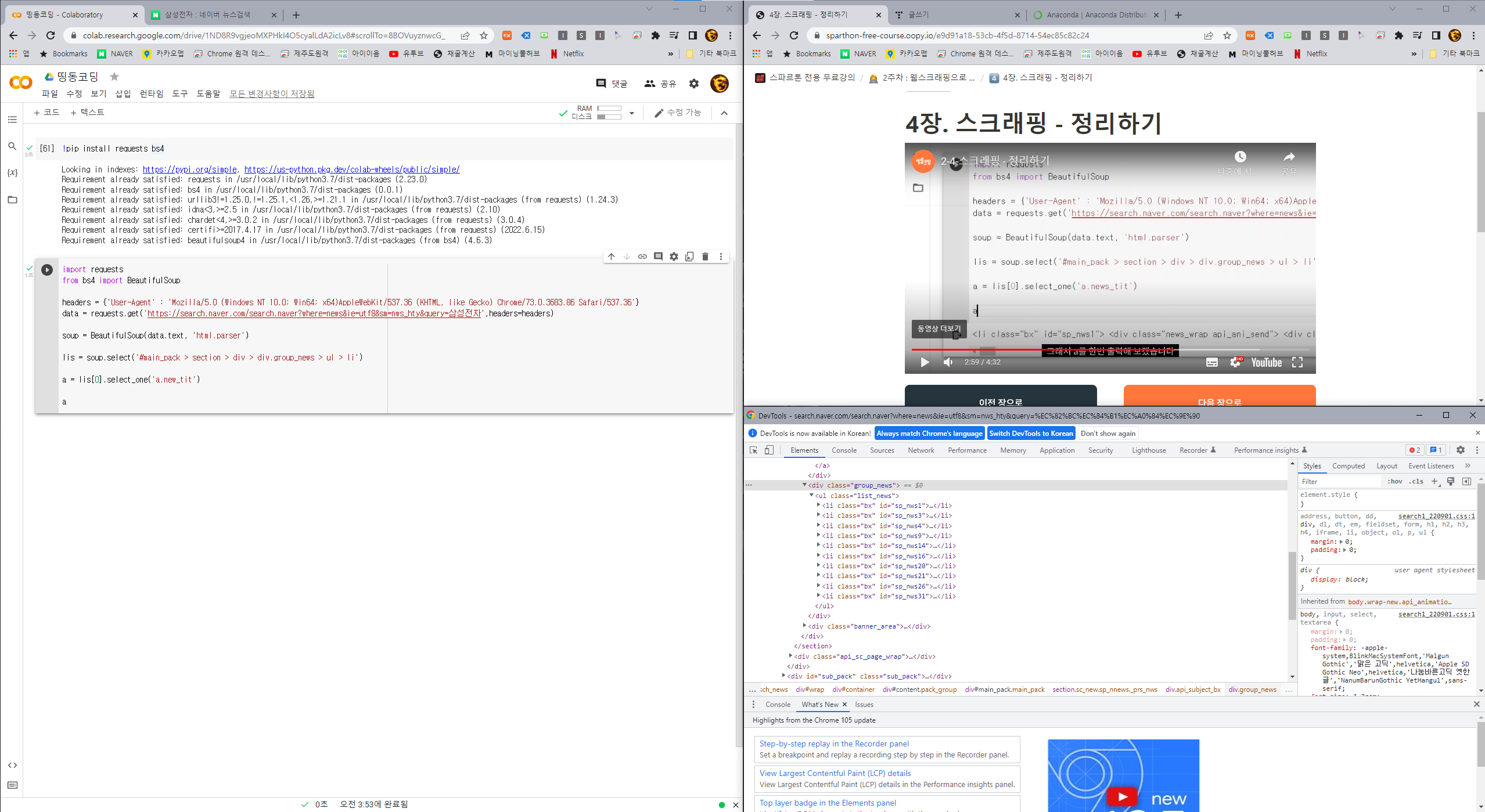Open RAM disk resources dropdown
Image resolution: width=1485 pixels, height=812 pixels.
coord(632,113)
